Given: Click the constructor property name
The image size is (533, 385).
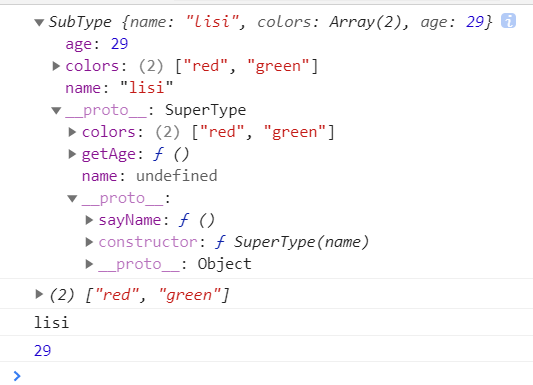Looking at the screenshot, I should click(x=148, y=242).
